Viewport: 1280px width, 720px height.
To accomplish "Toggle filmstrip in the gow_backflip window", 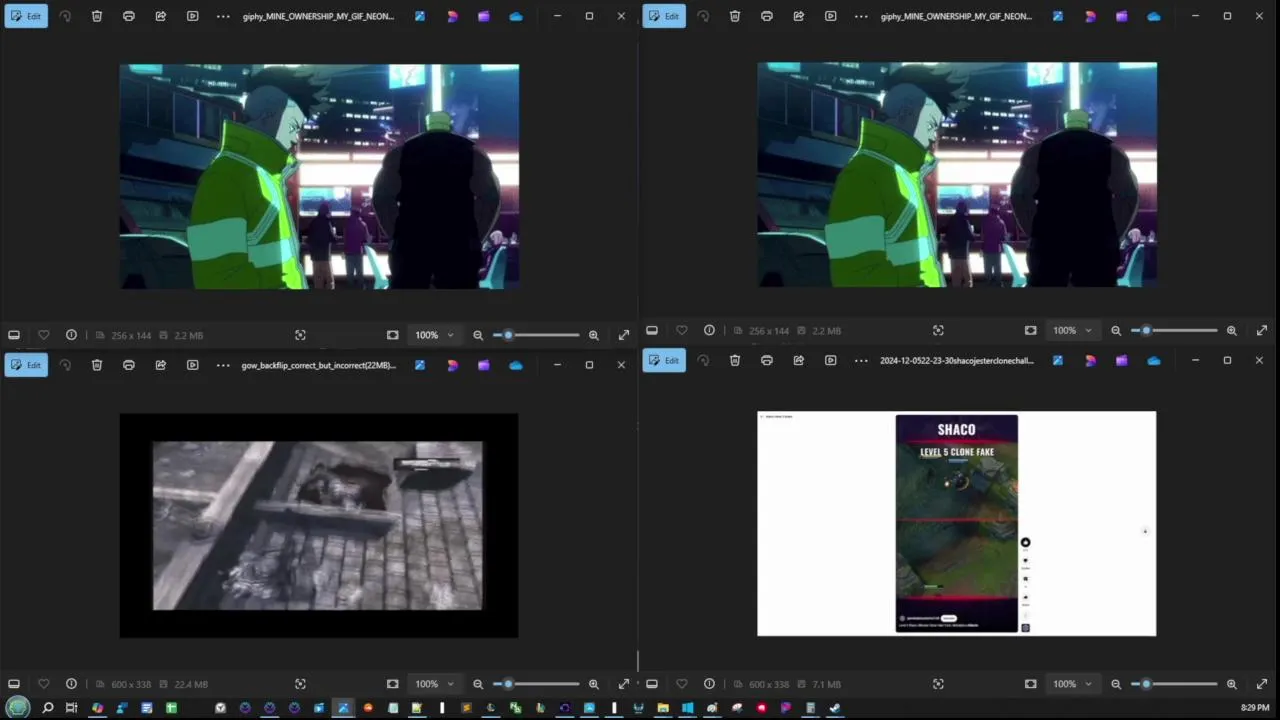I will point(14,684).
